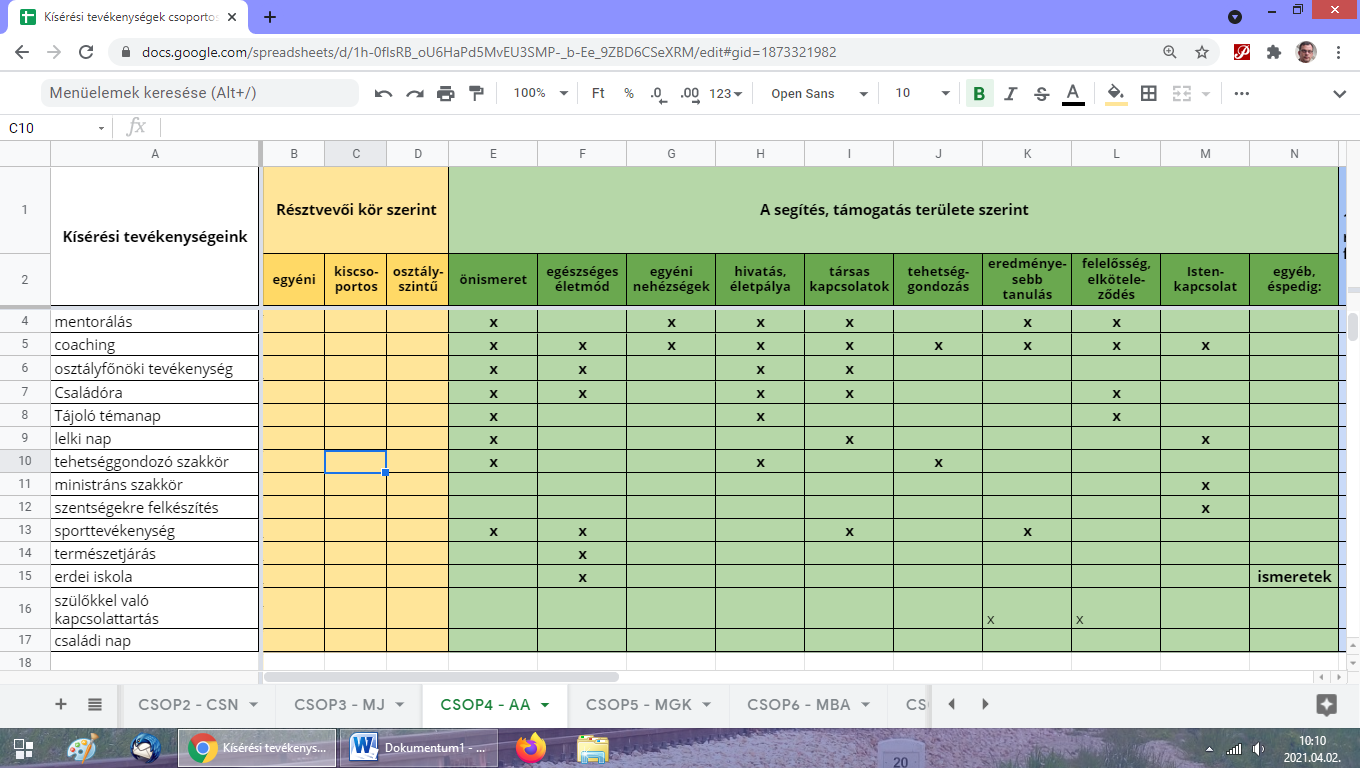This screenshot has width=1360, height=768.
Task: Select the 'önismeret' header cell
Action: point(493,279)
